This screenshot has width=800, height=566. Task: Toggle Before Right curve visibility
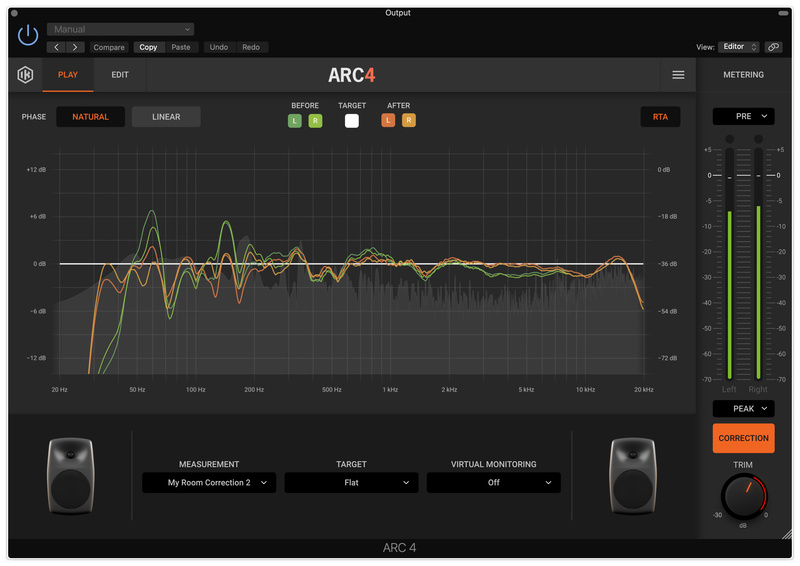315,121
